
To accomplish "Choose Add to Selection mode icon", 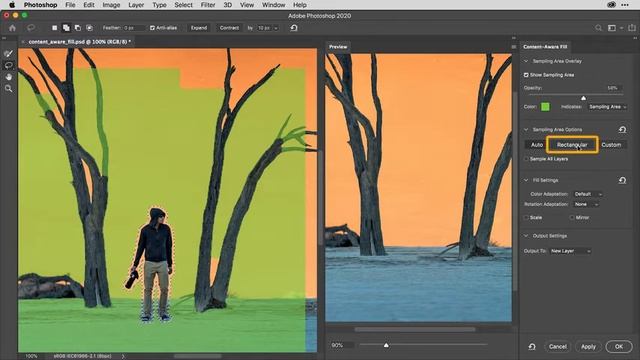I will (x=66, y=28).
